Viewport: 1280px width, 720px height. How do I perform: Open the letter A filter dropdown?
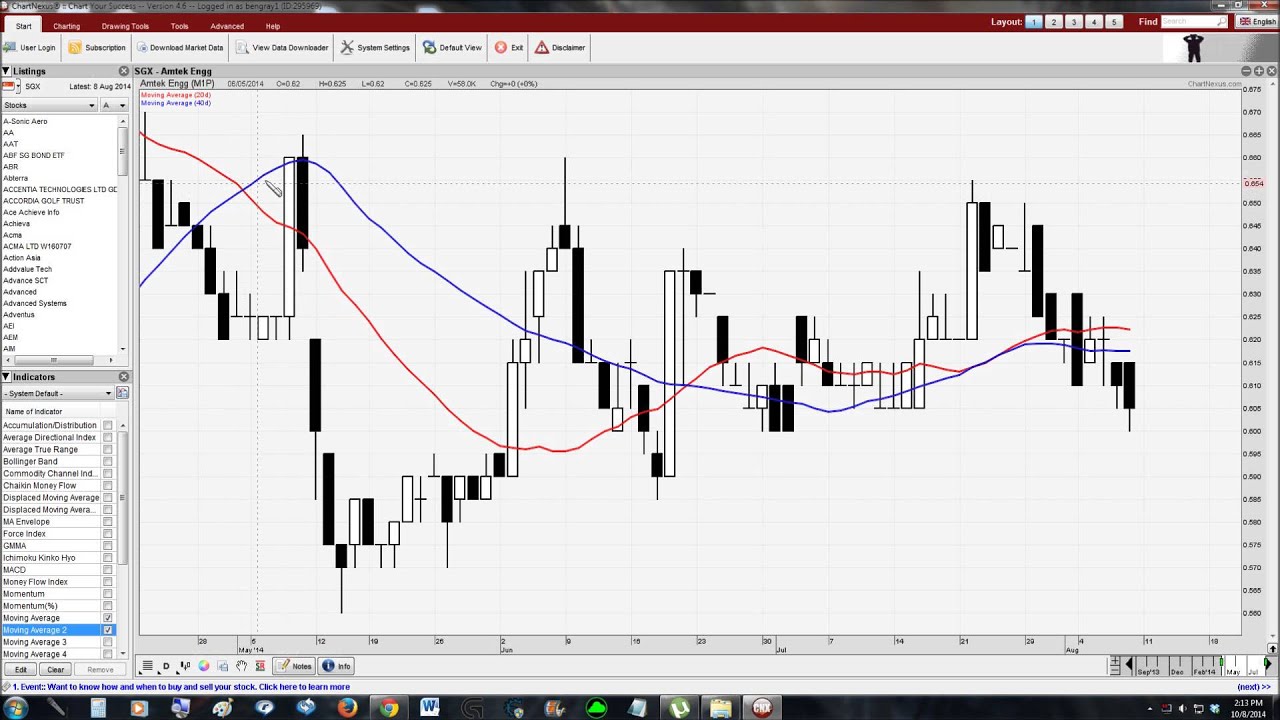coord(114,105)
